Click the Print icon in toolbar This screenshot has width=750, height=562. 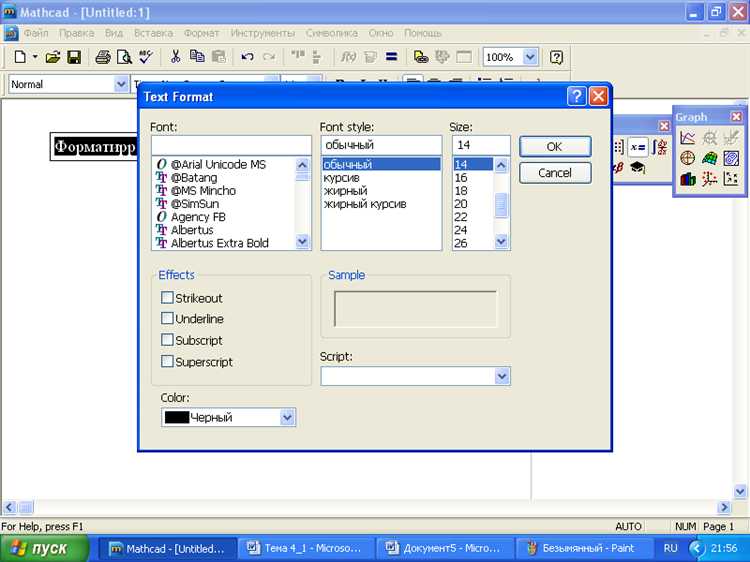[x=103, y=57]
